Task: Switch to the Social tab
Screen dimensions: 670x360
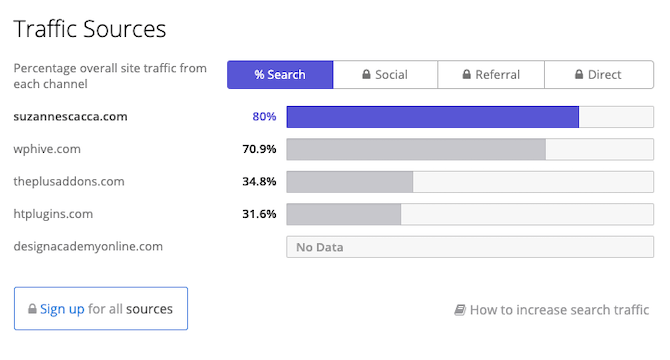Action: pos(385,75)
